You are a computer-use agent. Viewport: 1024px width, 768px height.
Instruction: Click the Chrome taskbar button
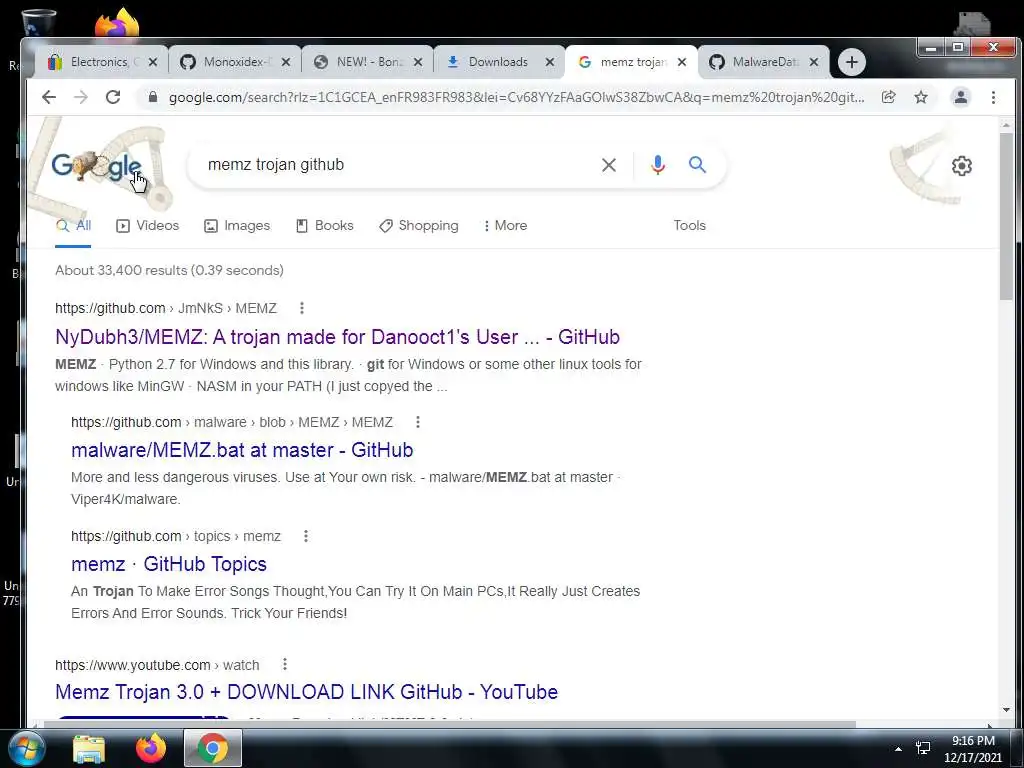point(213,748)
